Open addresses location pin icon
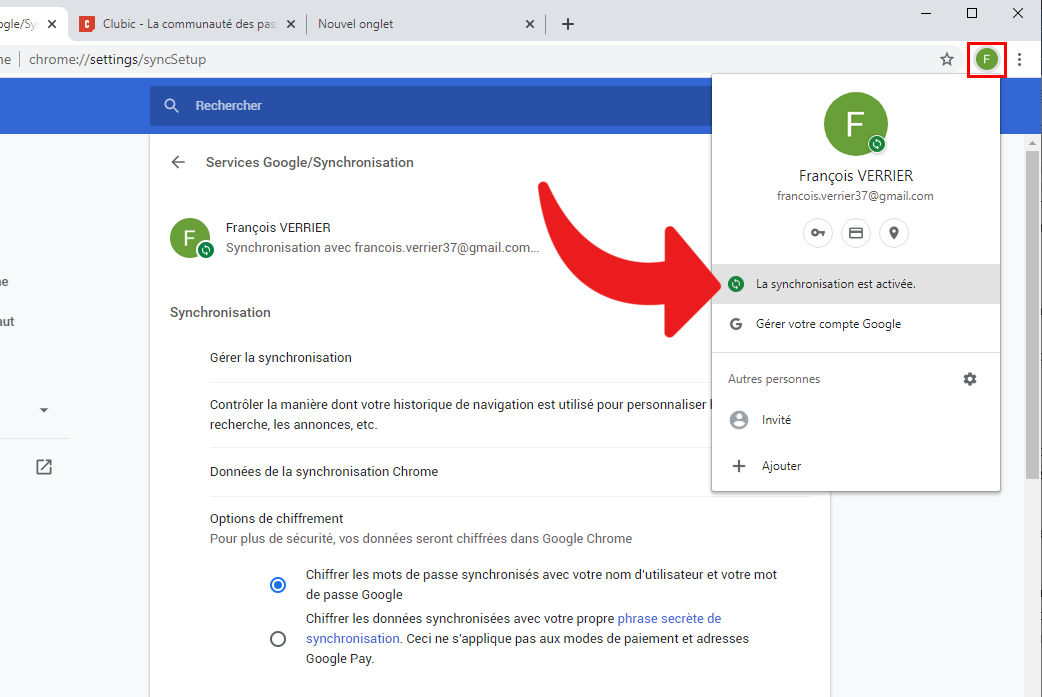This screenshot has height=697, width=1042. click(894, 233)
